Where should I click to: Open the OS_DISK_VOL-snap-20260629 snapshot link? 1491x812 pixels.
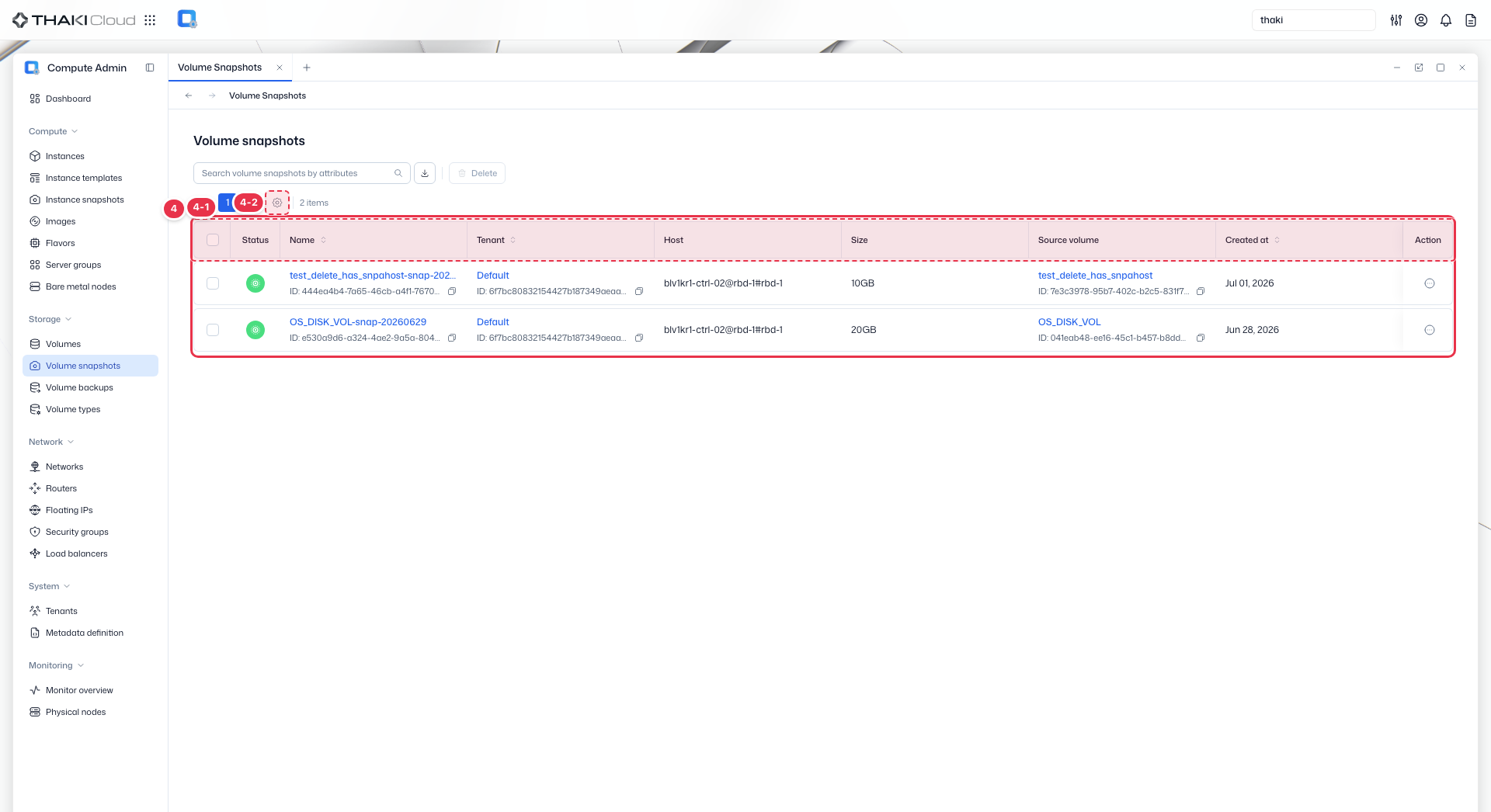coord(358,322)
